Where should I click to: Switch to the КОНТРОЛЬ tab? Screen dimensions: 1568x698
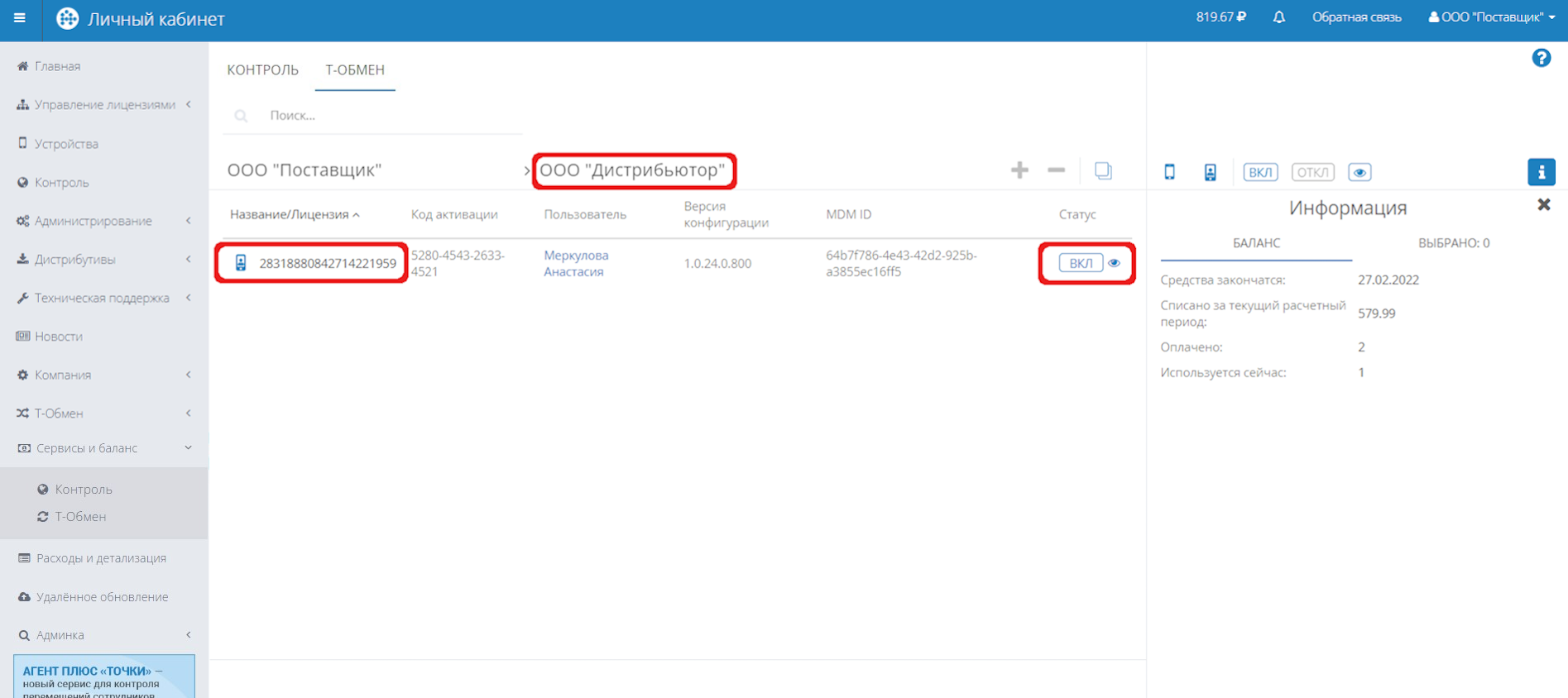tap(262, 70)
